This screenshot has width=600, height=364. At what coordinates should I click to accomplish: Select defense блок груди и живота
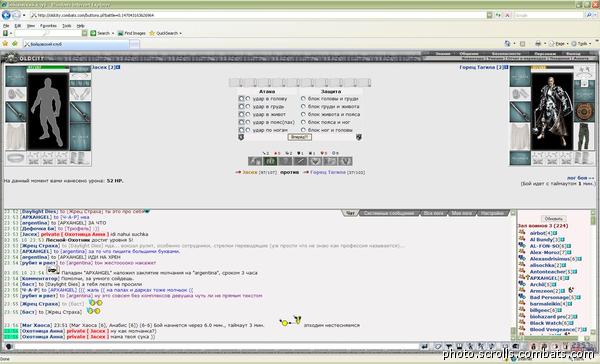click(303, 106)
